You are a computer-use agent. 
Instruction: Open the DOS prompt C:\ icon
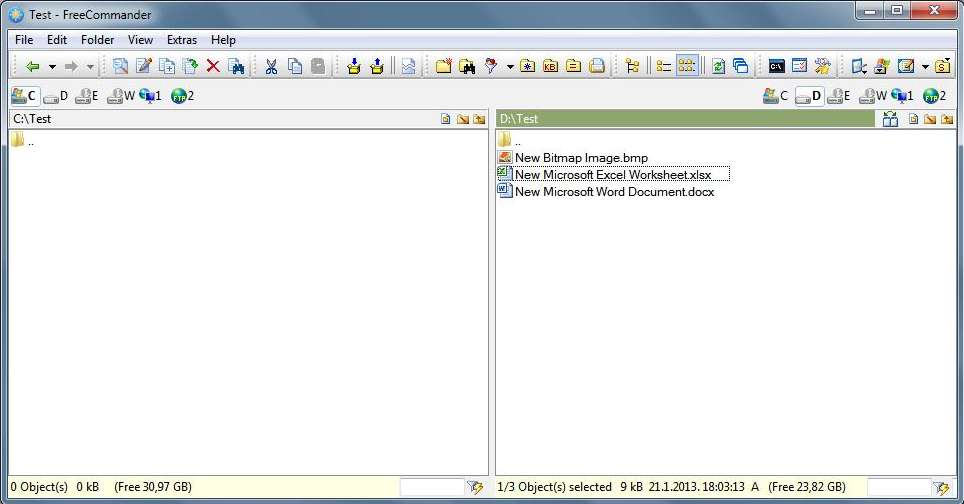click(776, 66)
